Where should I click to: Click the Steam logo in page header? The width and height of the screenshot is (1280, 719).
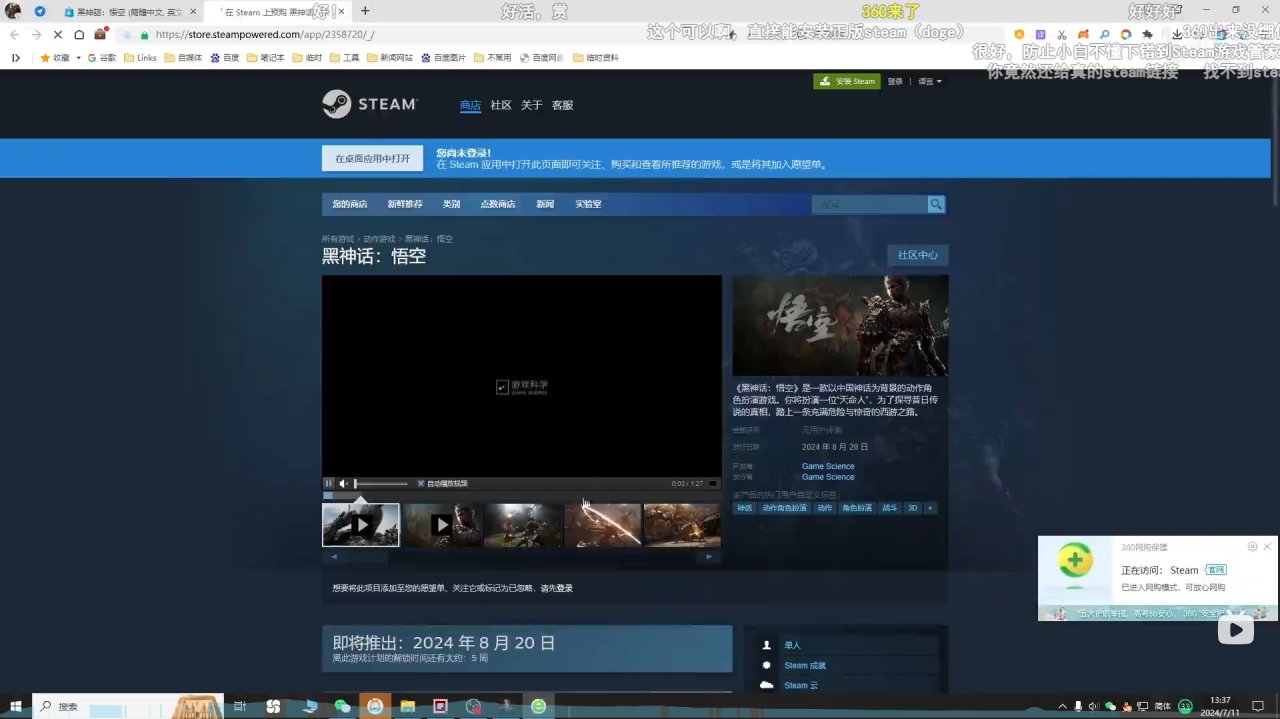(x=369, y=104)
